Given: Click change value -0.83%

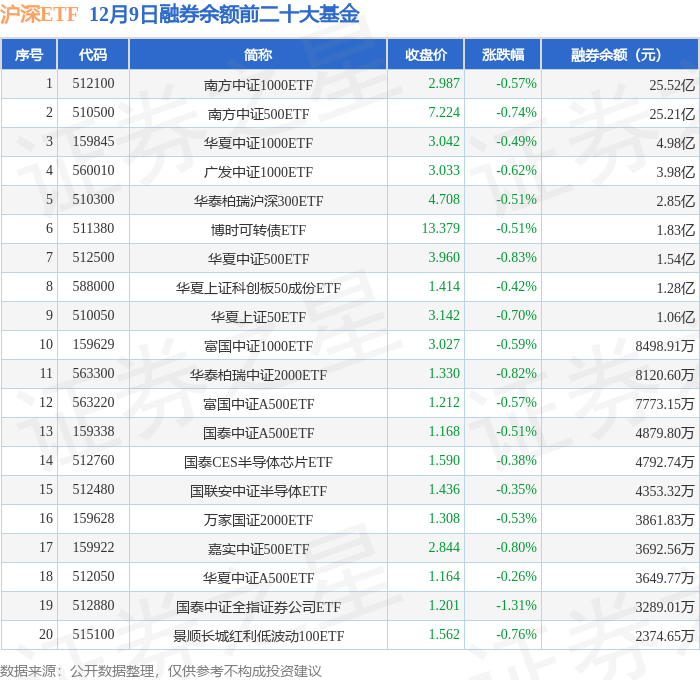Looking at the screenshot, I should pyautogui.click(x=516, y=258).
